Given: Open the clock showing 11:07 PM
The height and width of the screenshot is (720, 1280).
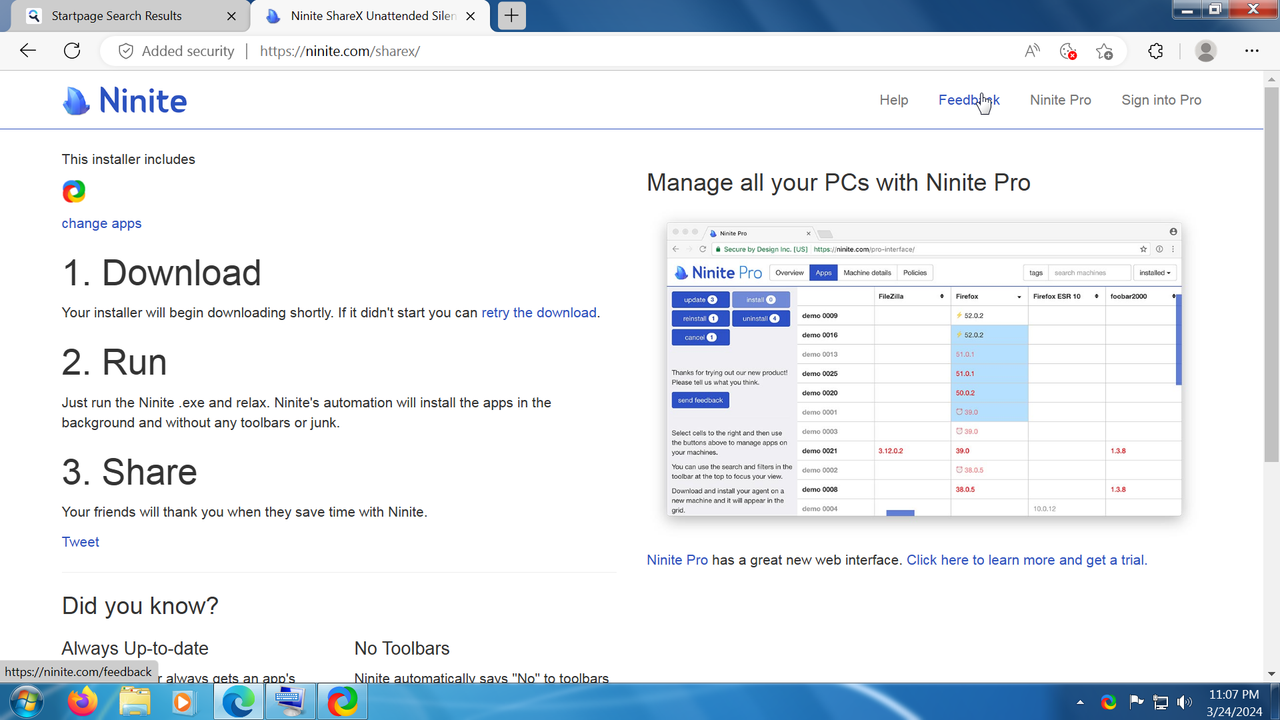Looking at the screenshot, I should (x=1233, y=702).
